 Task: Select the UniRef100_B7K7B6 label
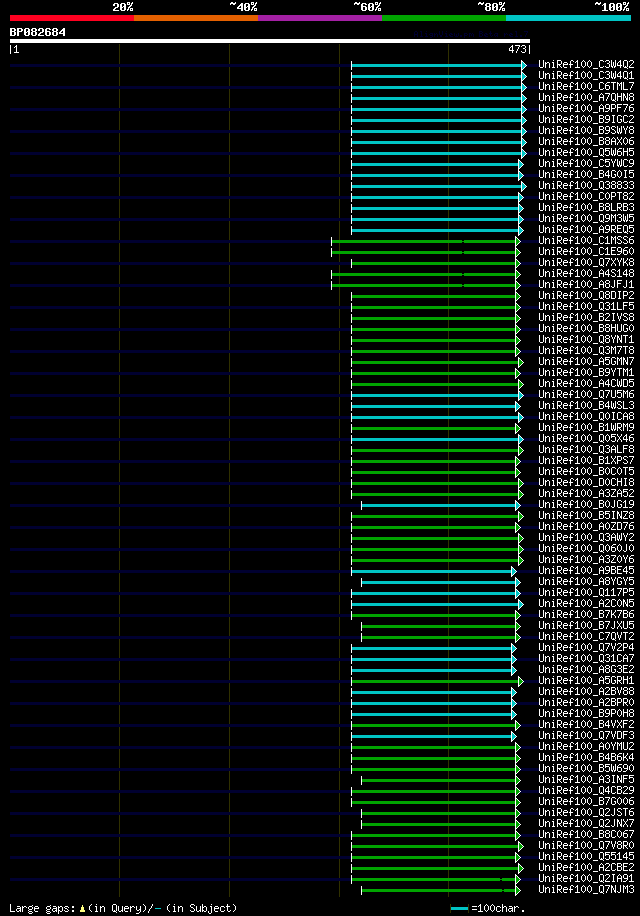coord(586,615)
